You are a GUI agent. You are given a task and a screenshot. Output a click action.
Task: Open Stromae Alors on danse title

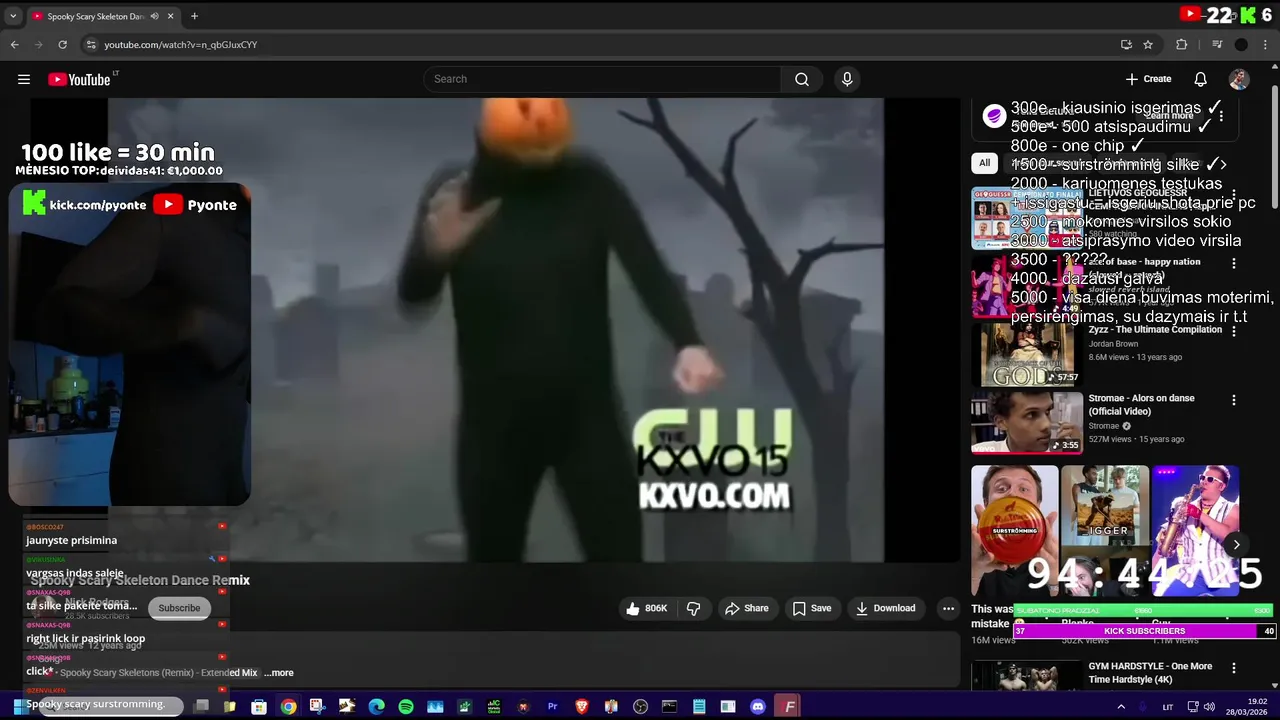[x=1141, y=404]
